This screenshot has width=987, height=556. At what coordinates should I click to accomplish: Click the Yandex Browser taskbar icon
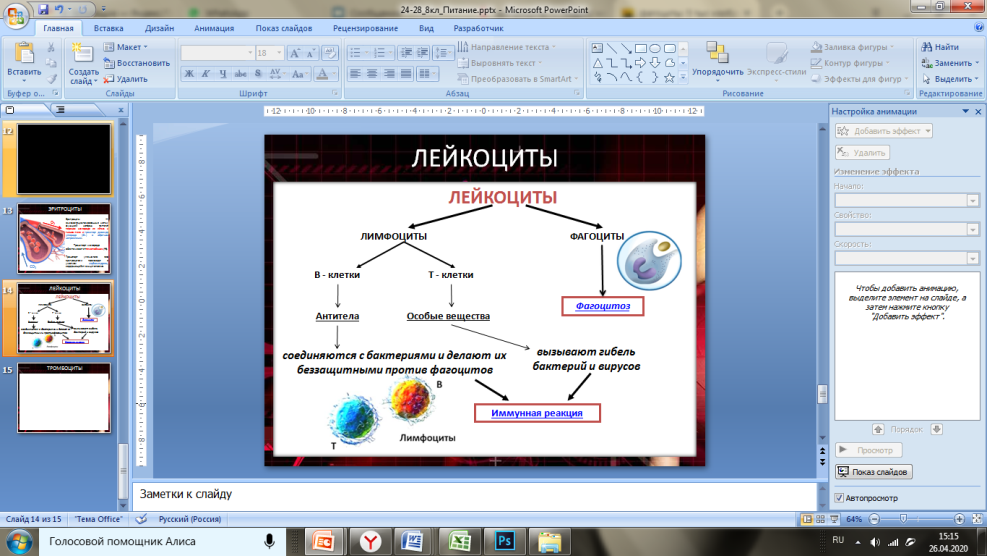pyautogui.click(x=369, y=541)
